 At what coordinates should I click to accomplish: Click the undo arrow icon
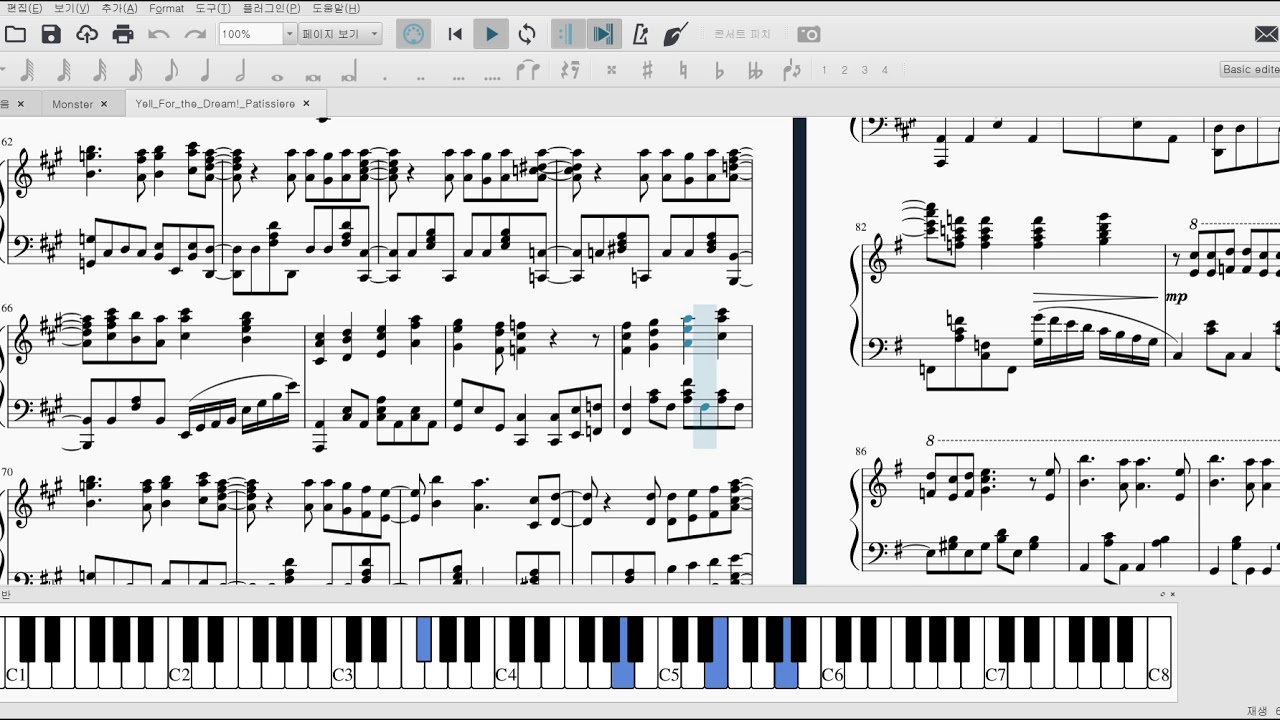[x=159, y=34]
